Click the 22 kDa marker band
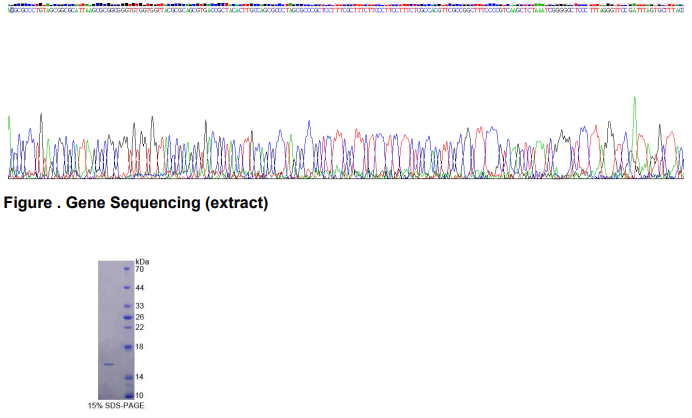The image size is (692, 418). click(x=126, y=327)
